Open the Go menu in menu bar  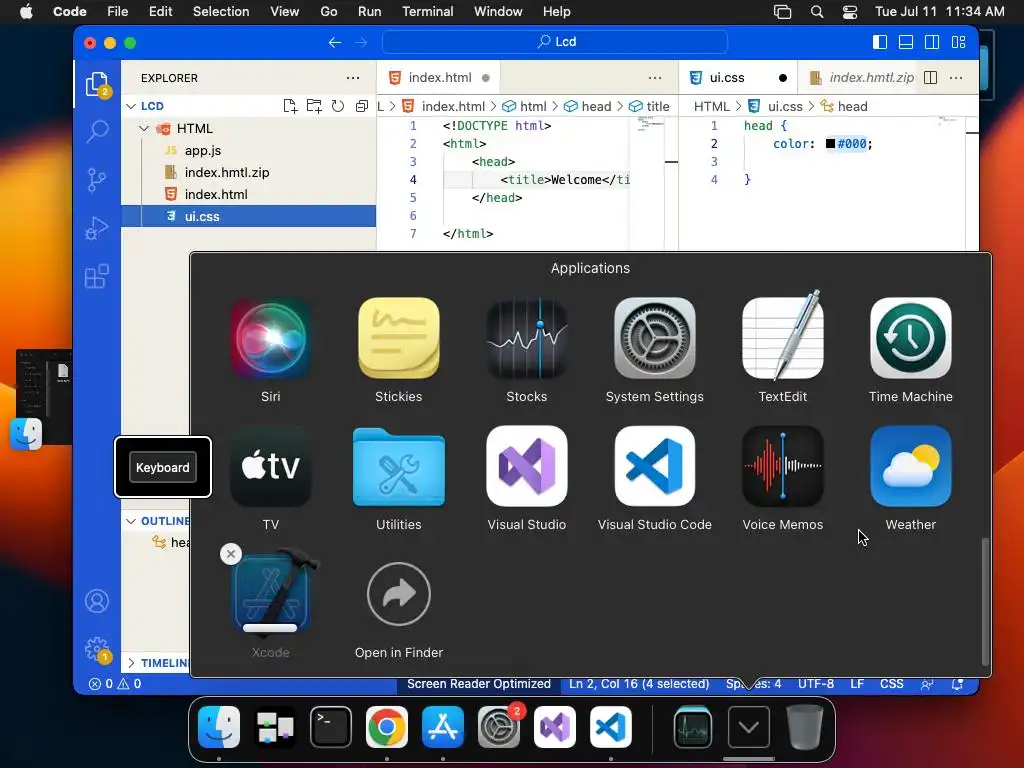coord(328,12)
